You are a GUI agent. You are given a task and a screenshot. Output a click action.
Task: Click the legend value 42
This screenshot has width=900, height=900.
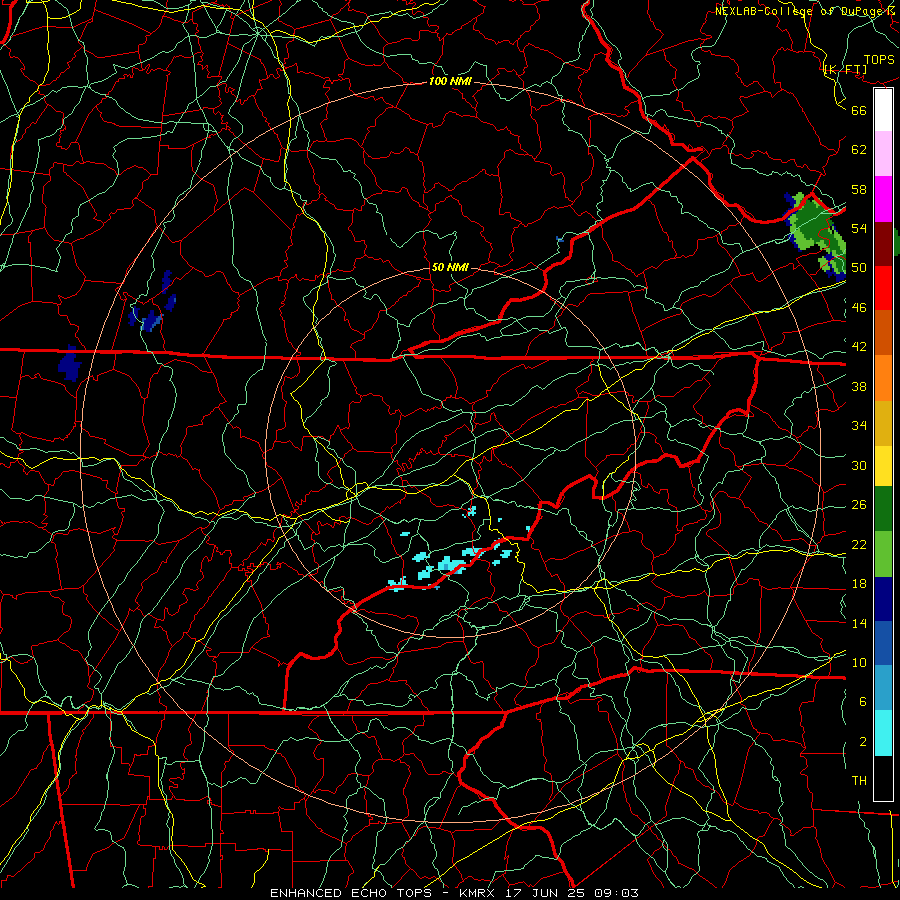859,347
